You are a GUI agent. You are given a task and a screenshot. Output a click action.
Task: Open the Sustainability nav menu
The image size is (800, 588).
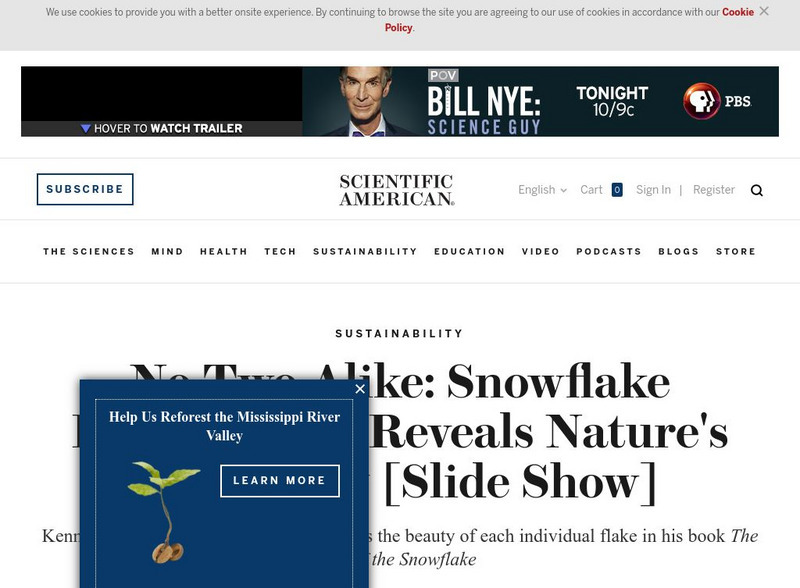[365, 252]
